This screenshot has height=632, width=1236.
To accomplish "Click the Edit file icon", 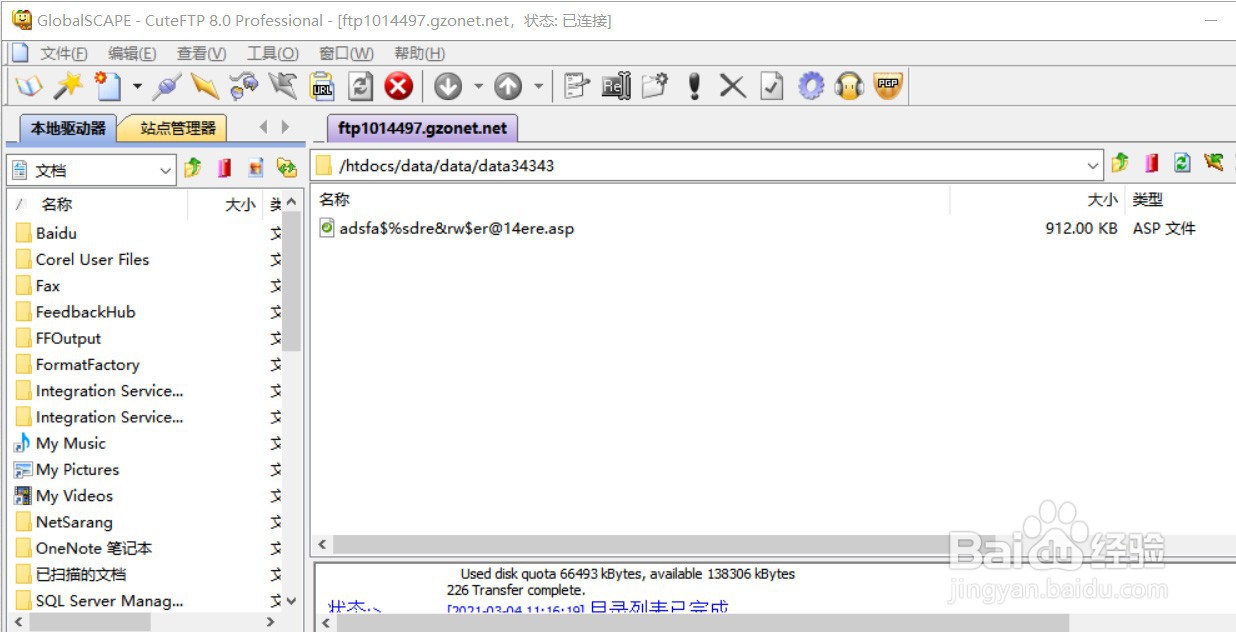I will pos(576,86).
